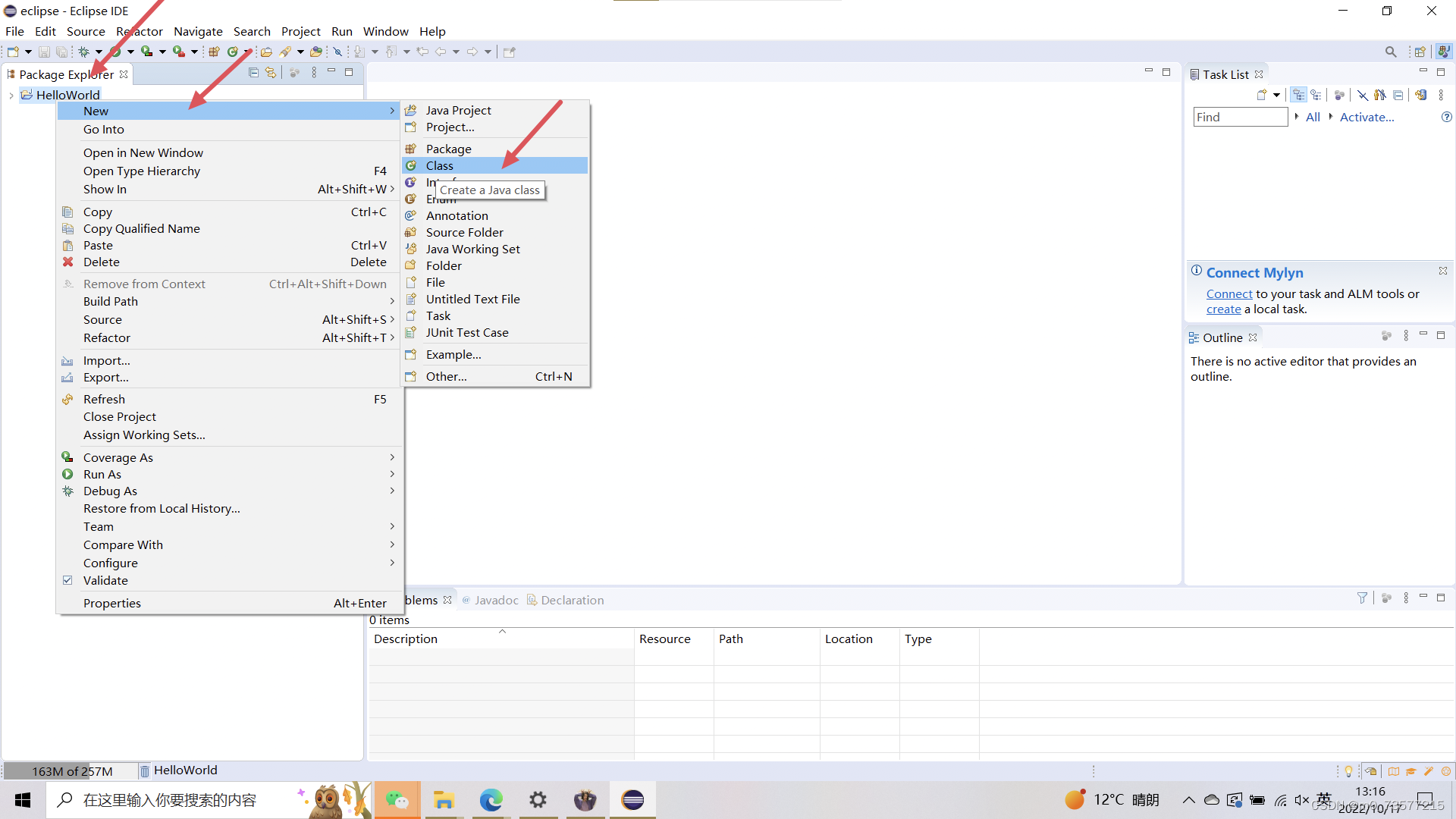Click the New Task icon in Task List
Screen dimensions: 1456x819
click(x=1262, y=95)
